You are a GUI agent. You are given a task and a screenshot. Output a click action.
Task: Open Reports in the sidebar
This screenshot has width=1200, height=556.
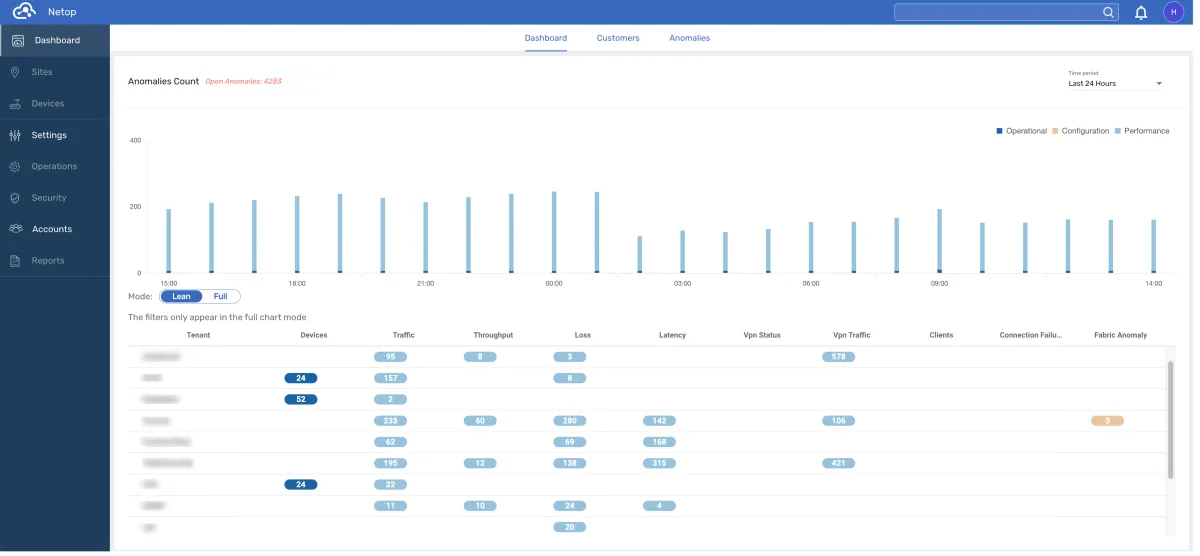coord(47,261)
